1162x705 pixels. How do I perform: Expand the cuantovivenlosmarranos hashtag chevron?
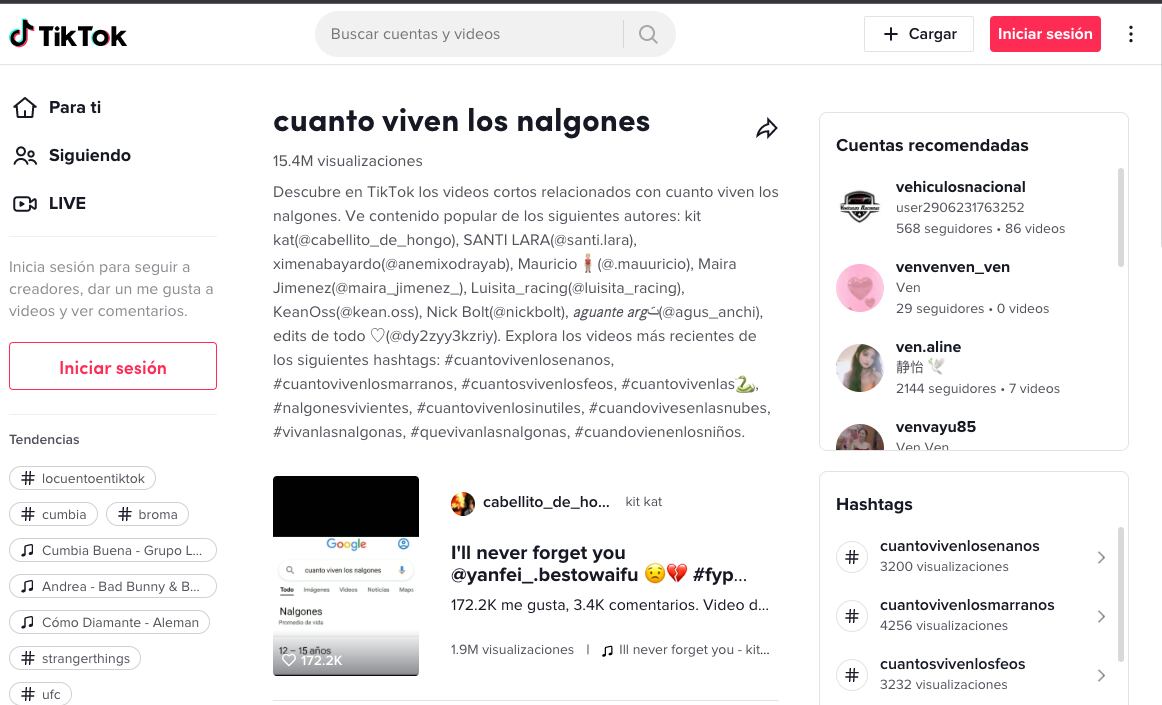[x=1100, y=616]
